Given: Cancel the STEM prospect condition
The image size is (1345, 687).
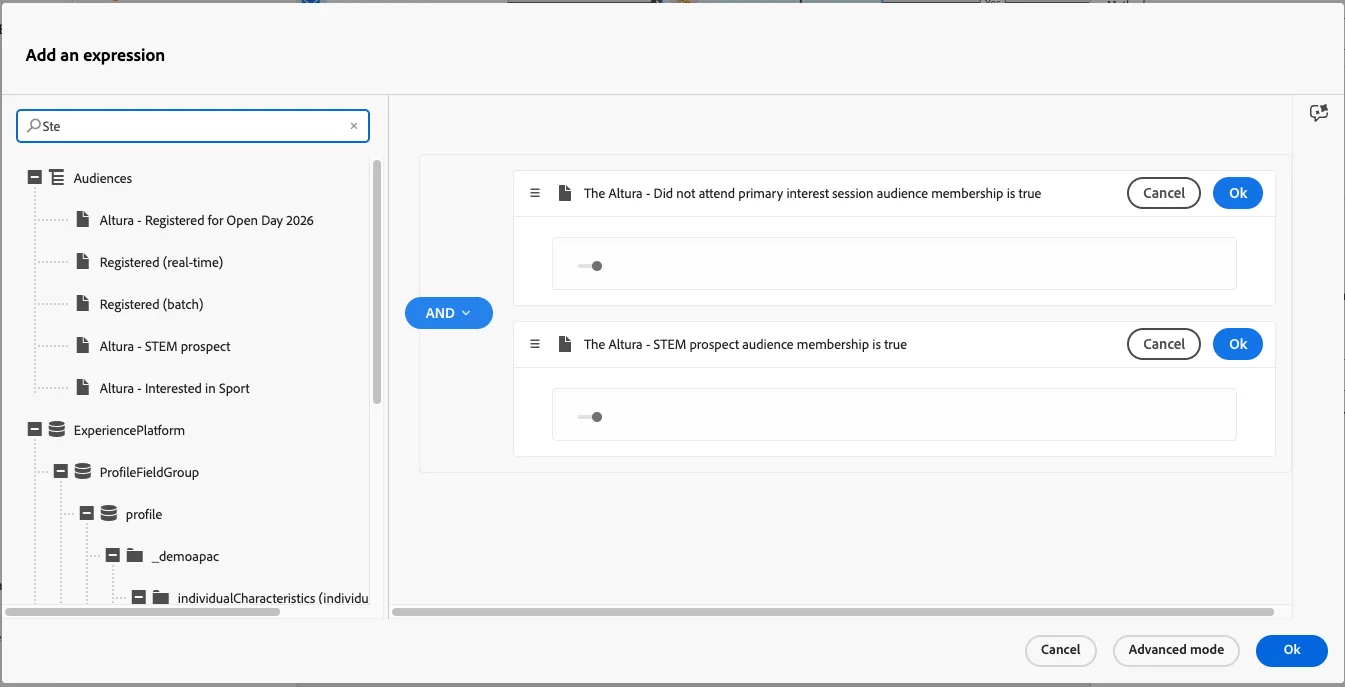Looking at the screenshot, I should click(x=1164, y=344).
